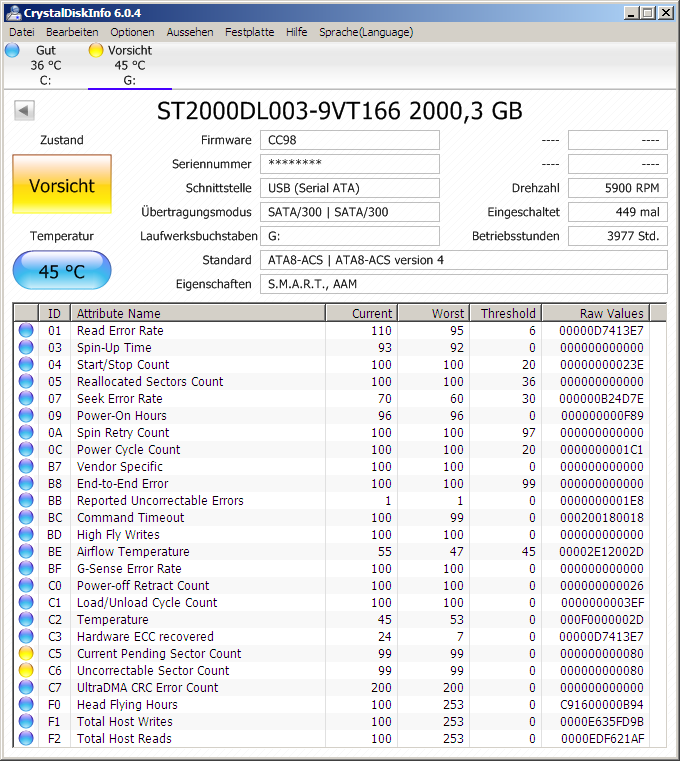Screen dimensions: 680x761
Task: Click the Eingeschaltet value 449 mal
Action: (618, 212)
